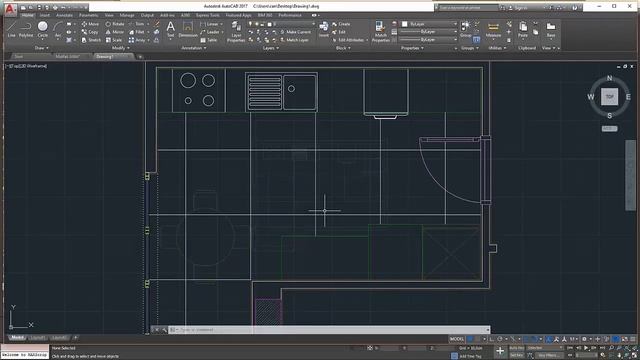Select the Arc tool
The height and width of the screenshot is (360, 640).
[x=58, y=29]
